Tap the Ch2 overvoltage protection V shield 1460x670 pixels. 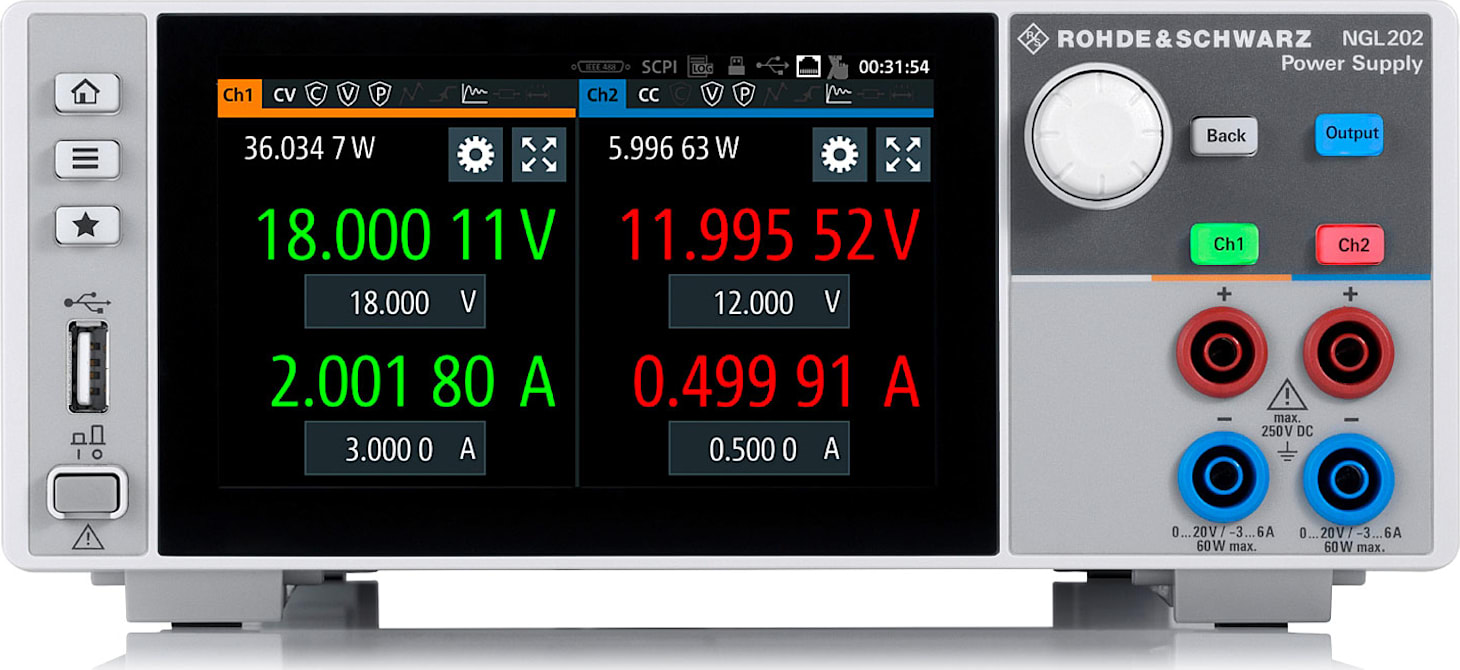[x=712, y=95]
